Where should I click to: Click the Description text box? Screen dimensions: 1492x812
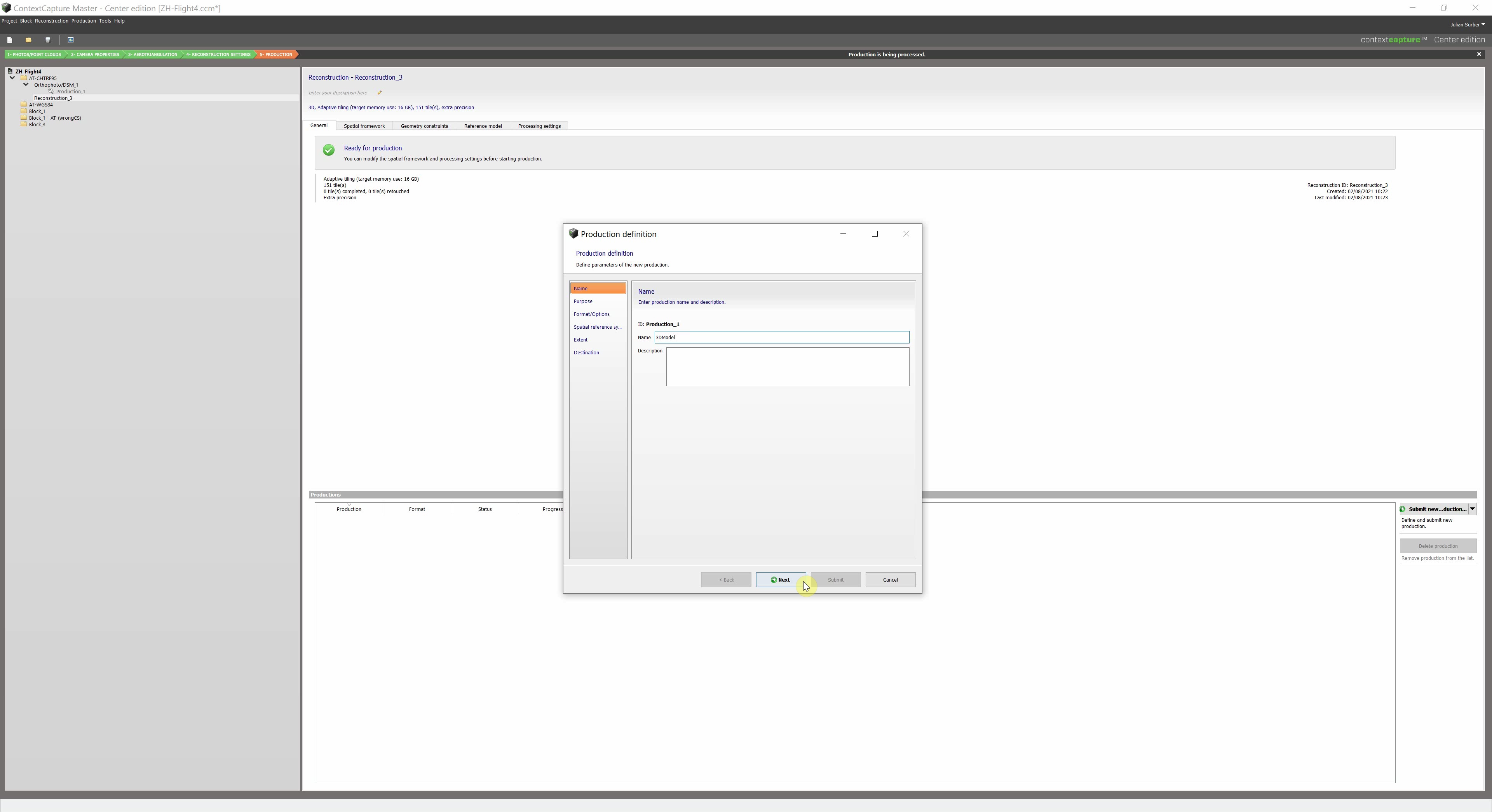787,367
